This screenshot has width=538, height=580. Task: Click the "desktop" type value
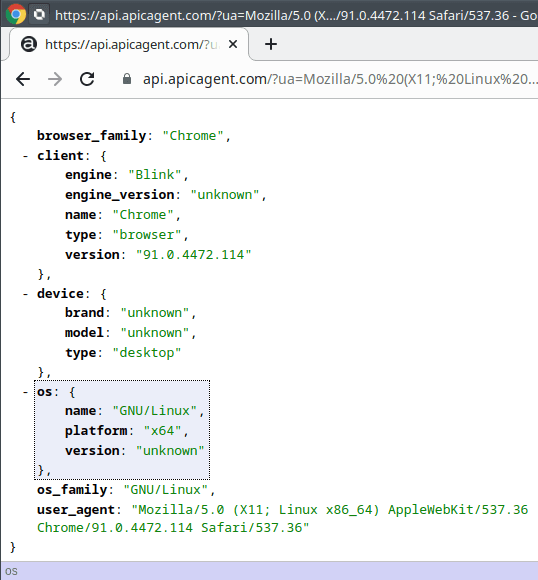(x=147, y=353)
